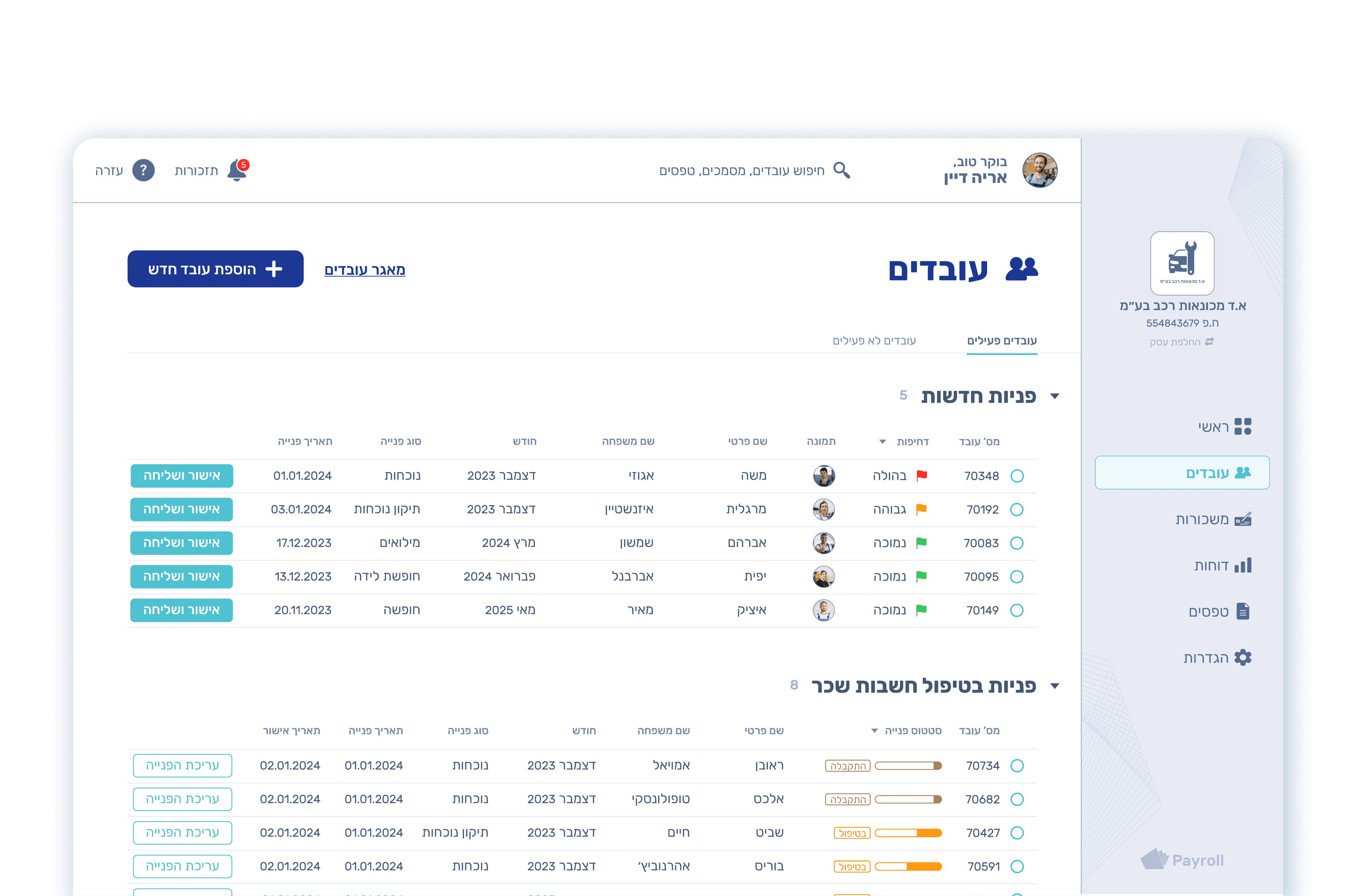Click the notifications bell icon

tap(237, 170)
